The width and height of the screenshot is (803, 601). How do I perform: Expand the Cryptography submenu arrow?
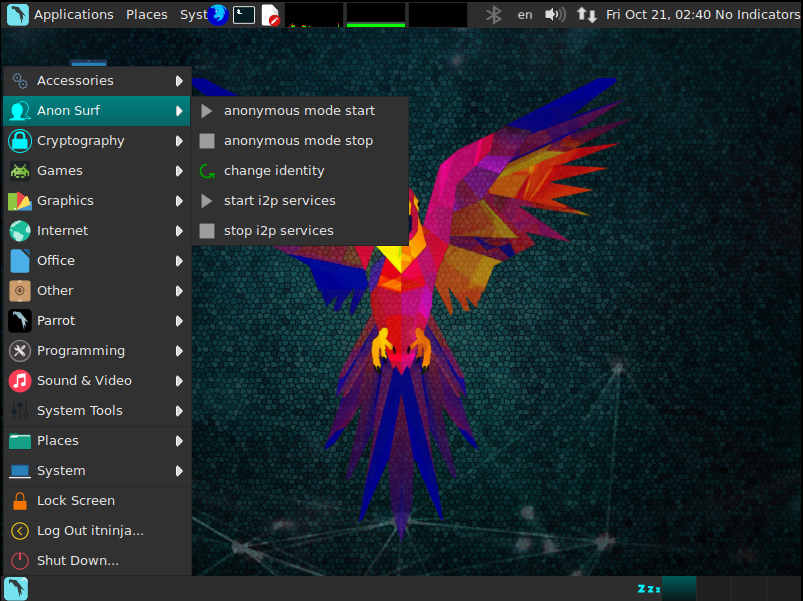pyautogui.click(x=179, y=141)
